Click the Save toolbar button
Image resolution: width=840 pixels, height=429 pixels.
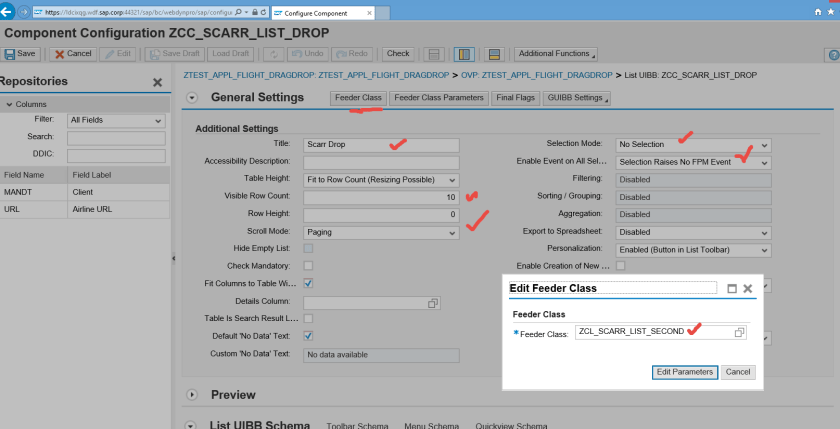(20, 54)
